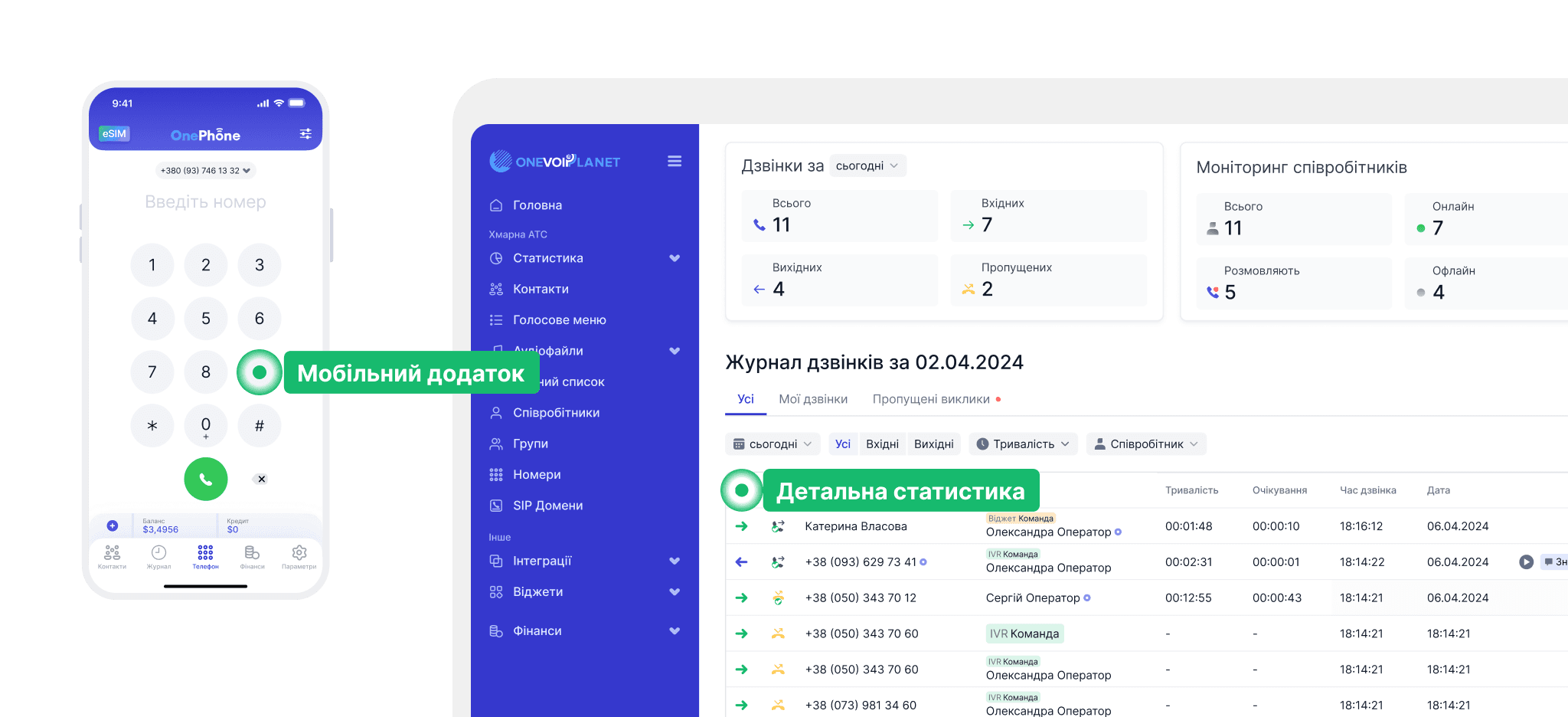
Task: Click the hamburger menu icon in sidebar
Action: click(x=674, y=162)
